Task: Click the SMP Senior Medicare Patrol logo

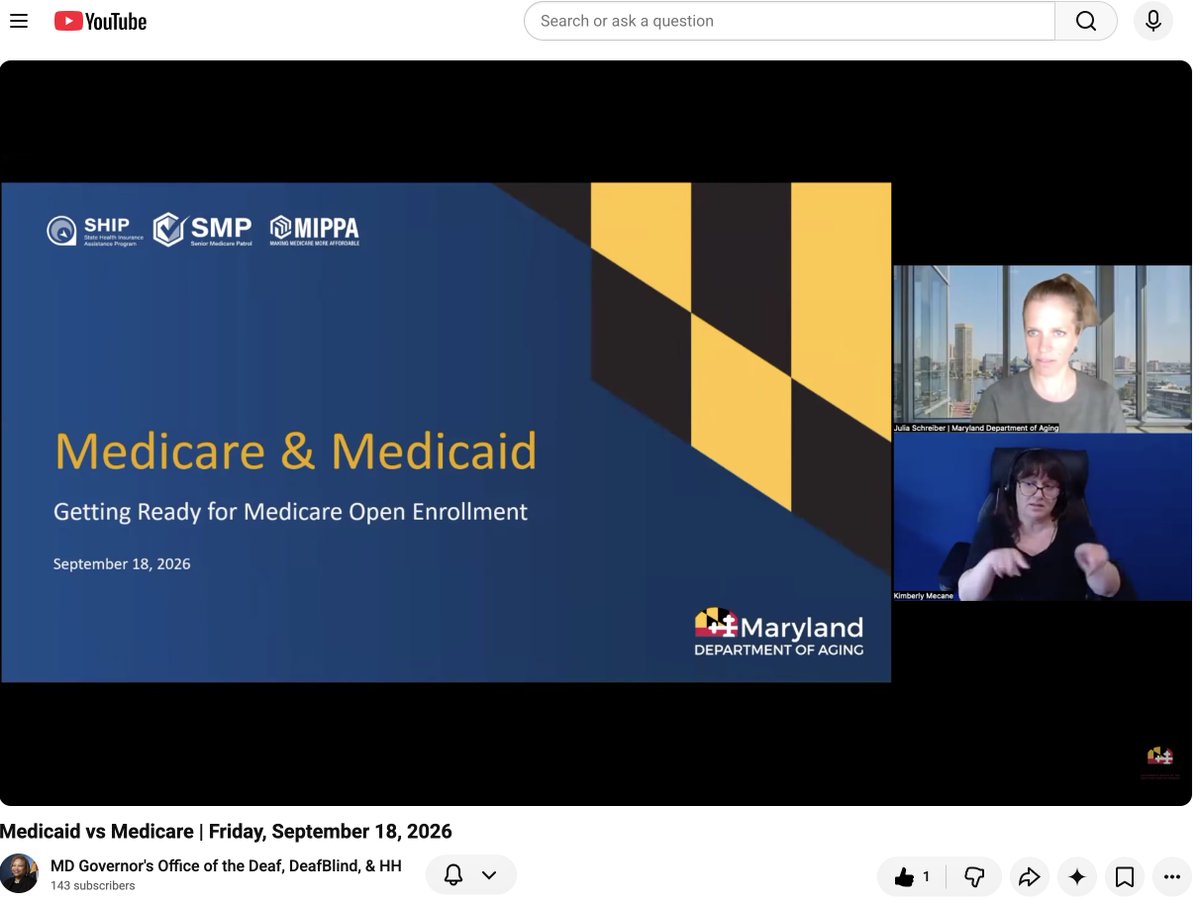Action: tap(202, 230)
